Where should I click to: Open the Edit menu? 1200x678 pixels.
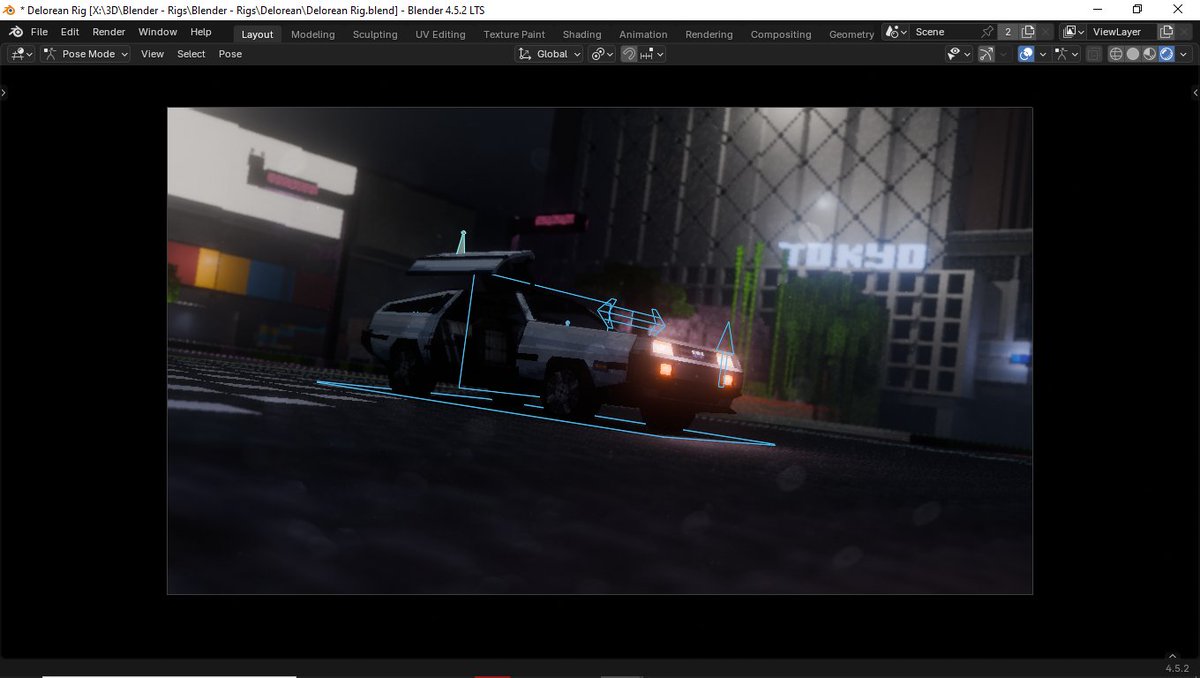tap(70, 32)
